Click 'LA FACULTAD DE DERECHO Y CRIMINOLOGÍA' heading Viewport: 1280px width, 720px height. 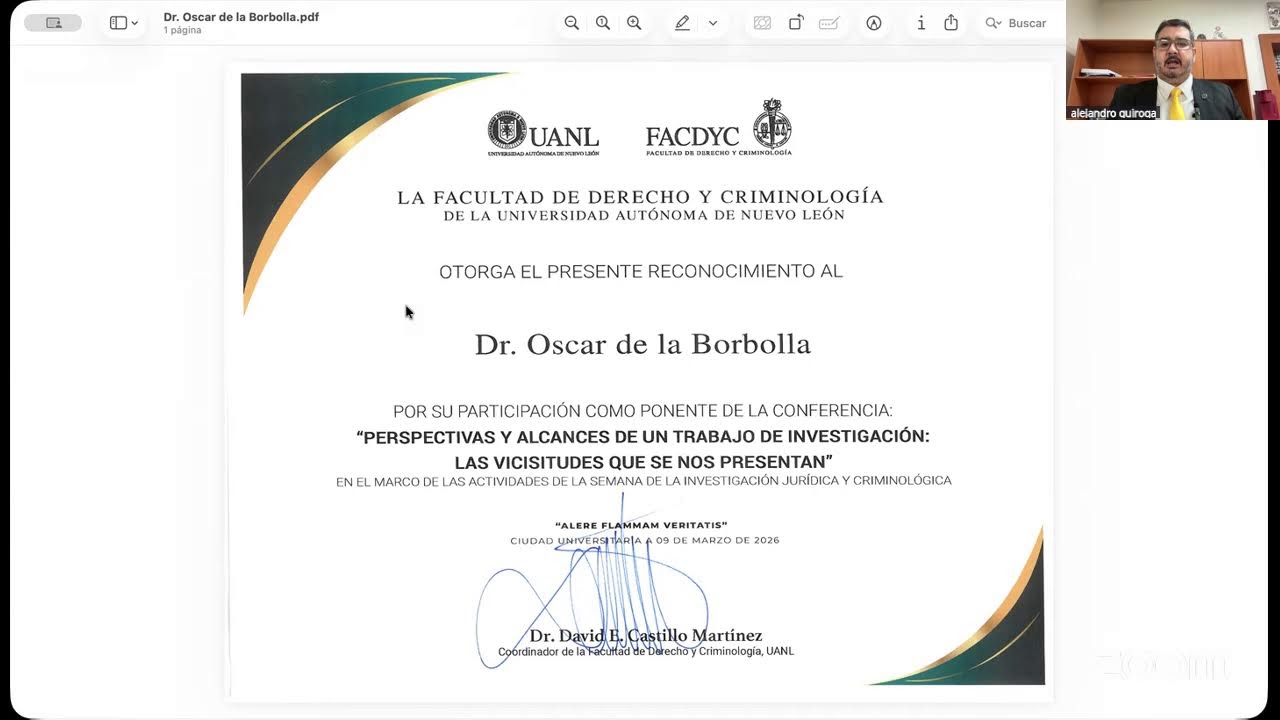640,197
